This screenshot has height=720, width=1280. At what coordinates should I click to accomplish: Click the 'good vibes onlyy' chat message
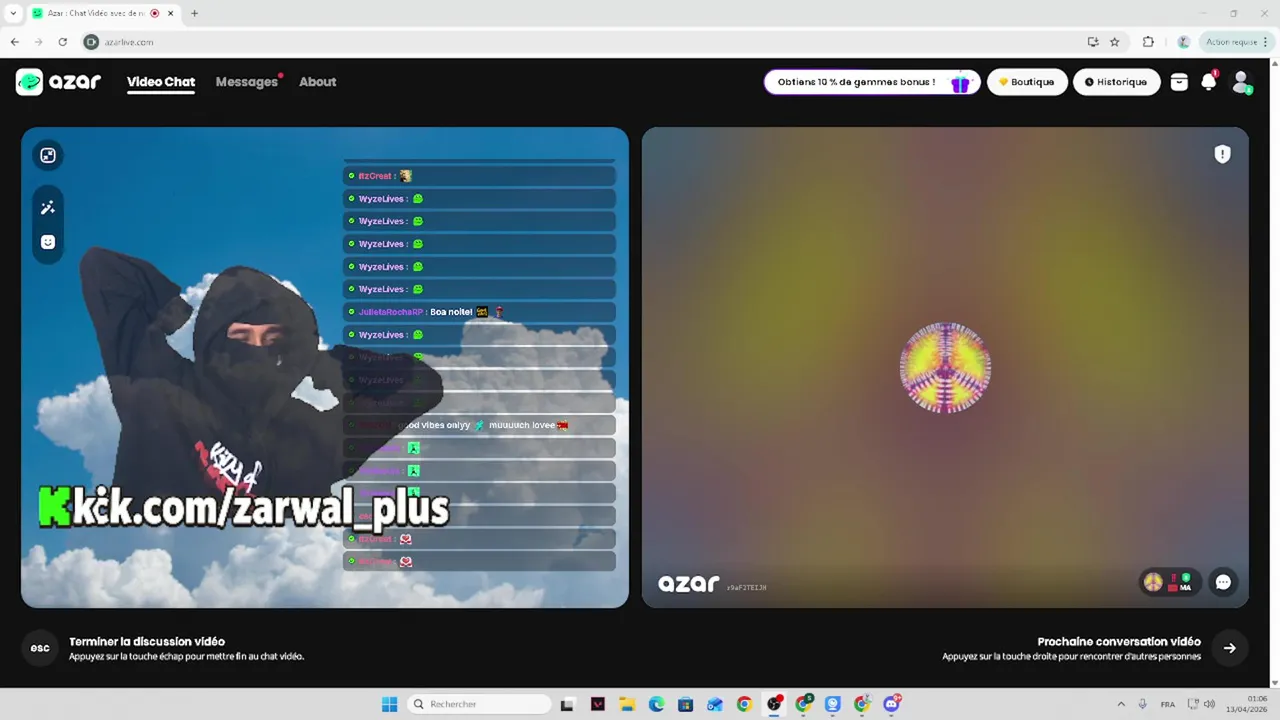[x=479, y=425]
